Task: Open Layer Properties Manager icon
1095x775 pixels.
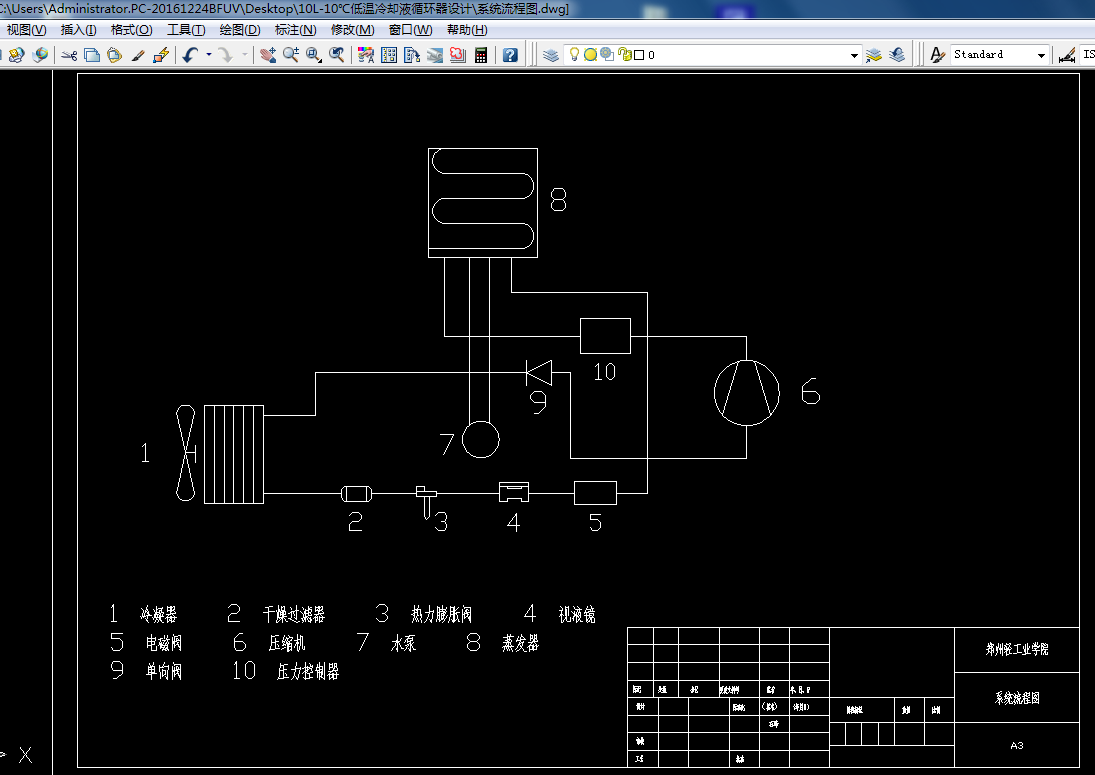Action: [x=551, y=55]
